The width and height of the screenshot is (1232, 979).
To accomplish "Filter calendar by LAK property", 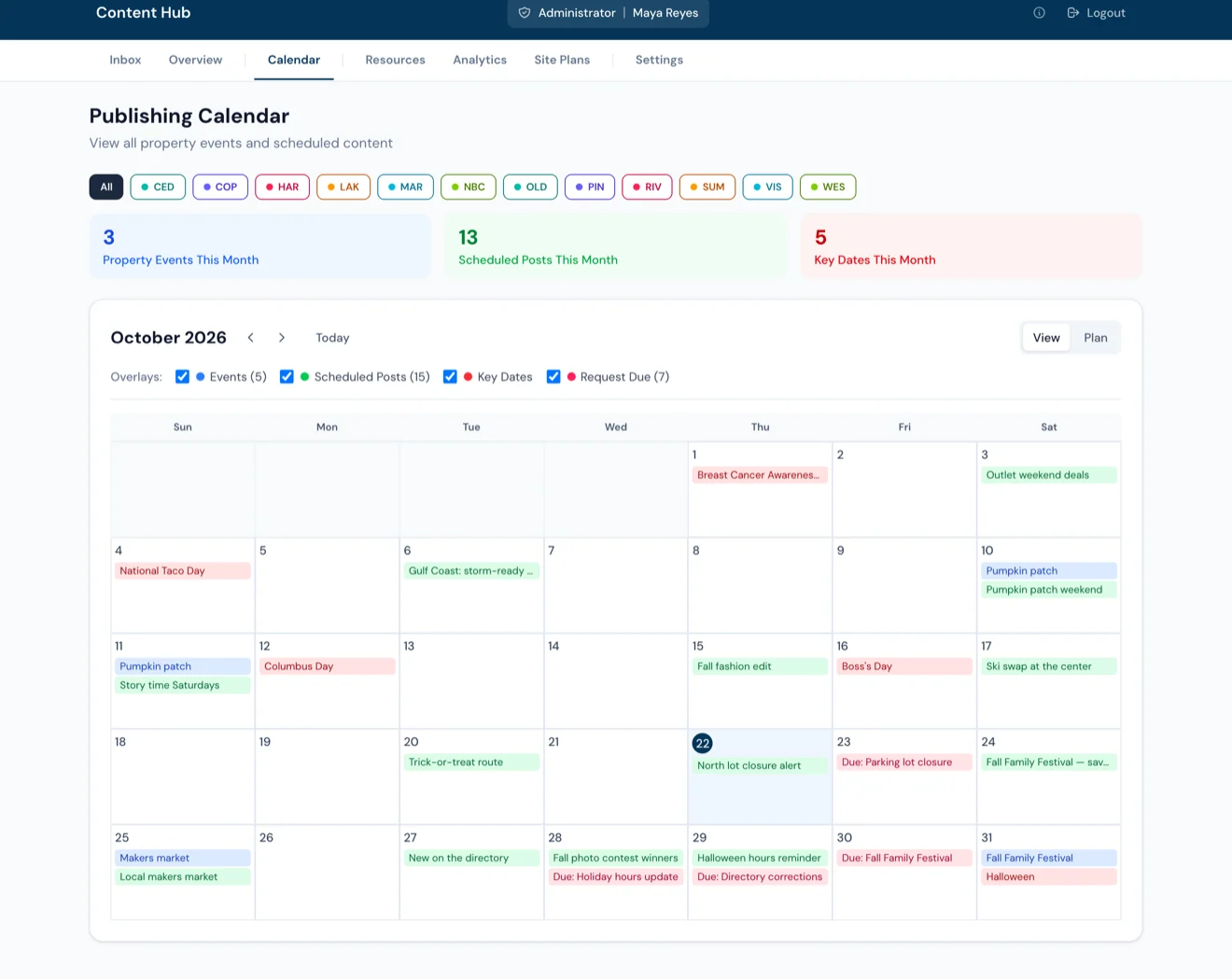I will click(343, 187).
